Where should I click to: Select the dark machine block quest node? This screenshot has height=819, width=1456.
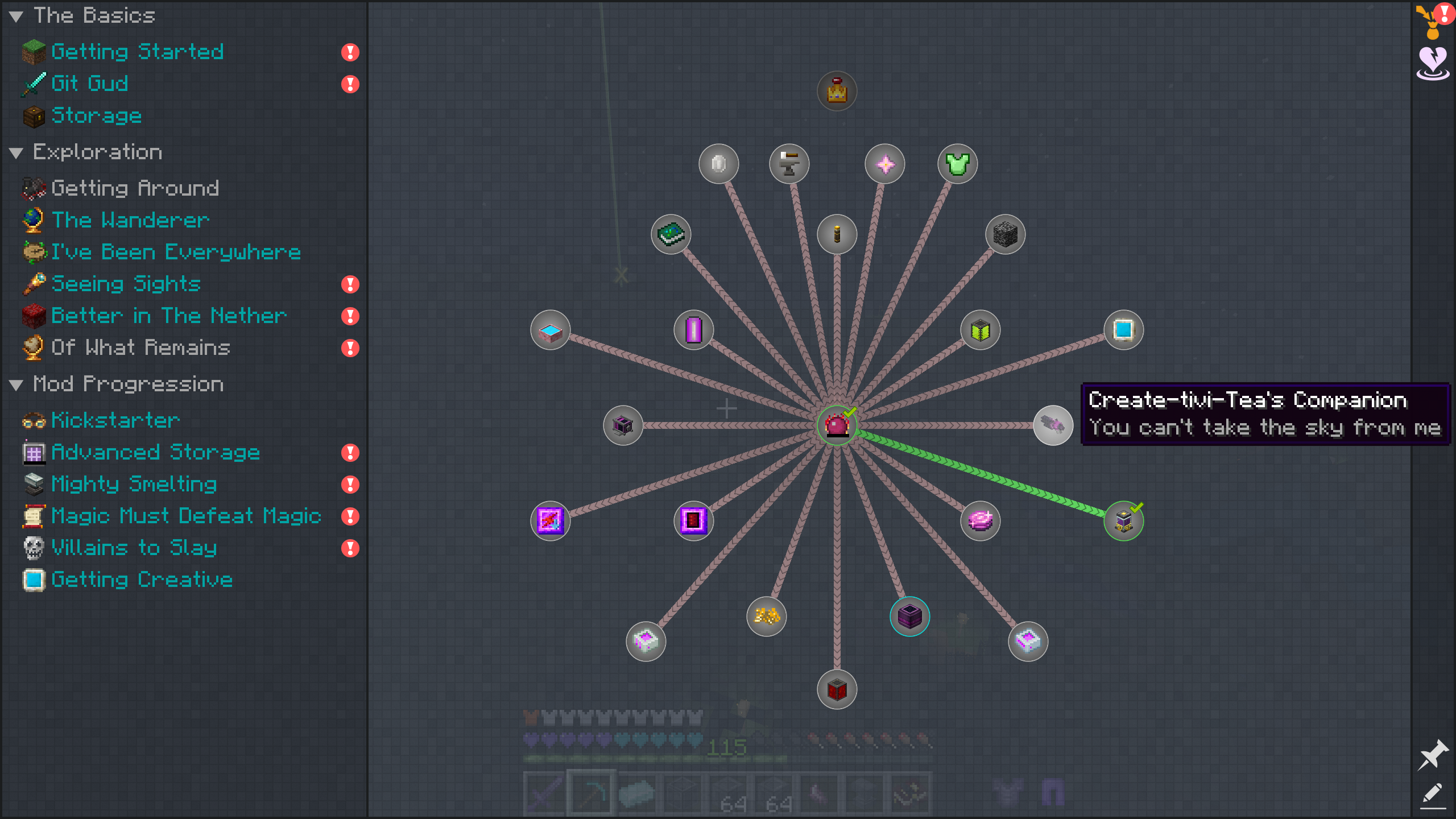click(623, 425)
